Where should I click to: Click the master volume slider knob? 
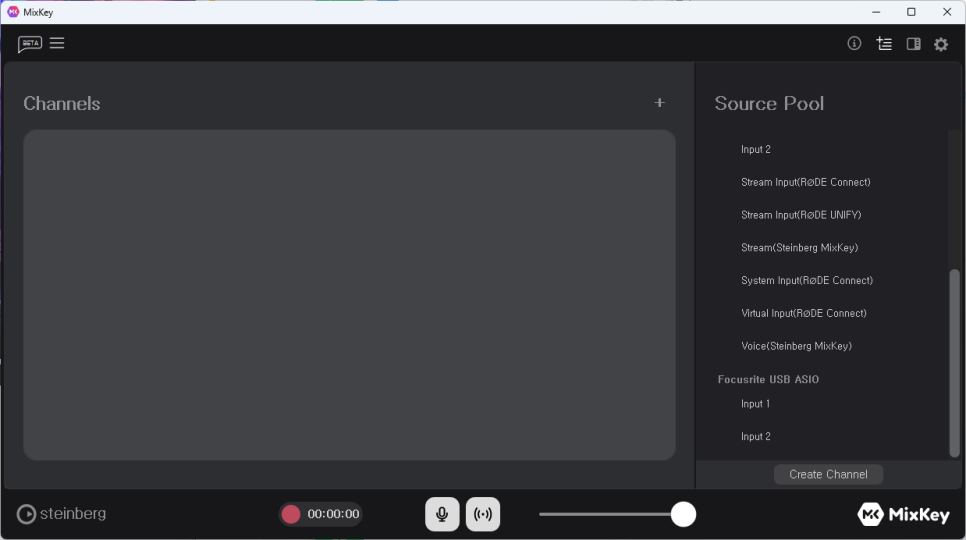pyautogui.click(x=683, y=514)
